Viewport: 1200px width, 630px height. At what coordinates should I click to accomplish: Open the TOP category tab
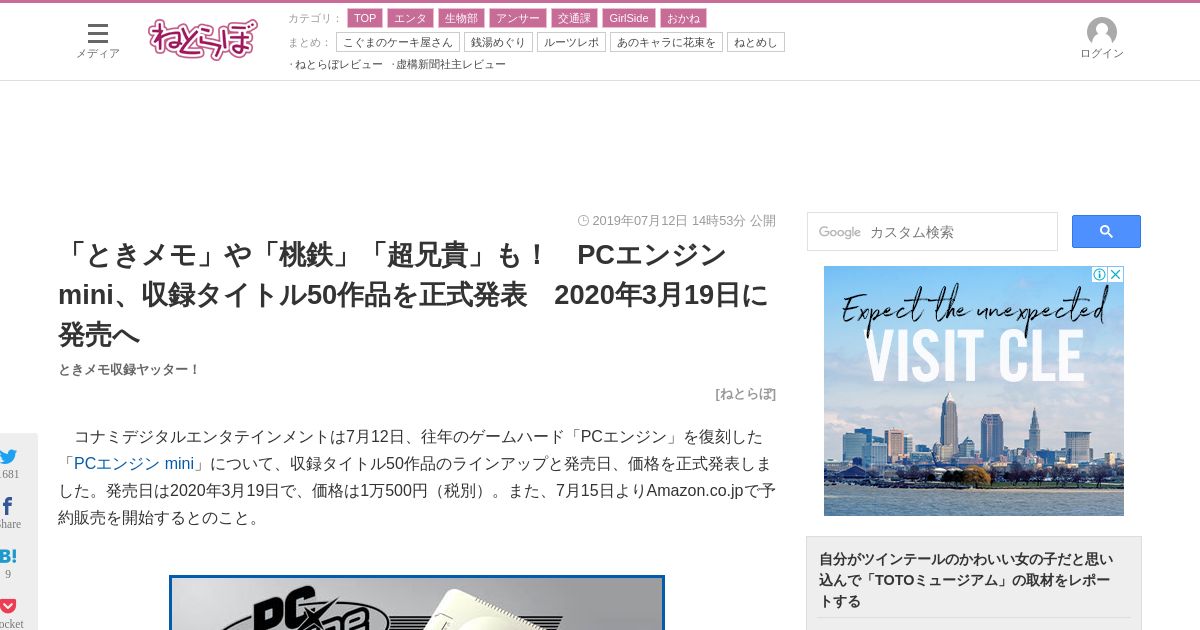click(365, 18)
